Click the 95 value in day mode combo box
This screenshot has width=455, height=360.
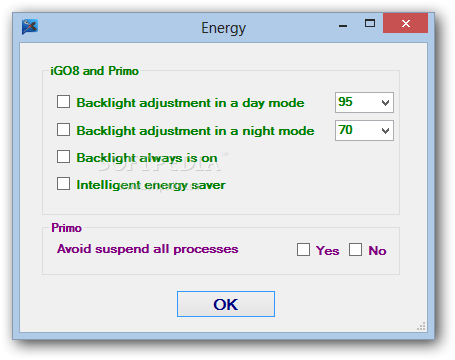[345, 102]
